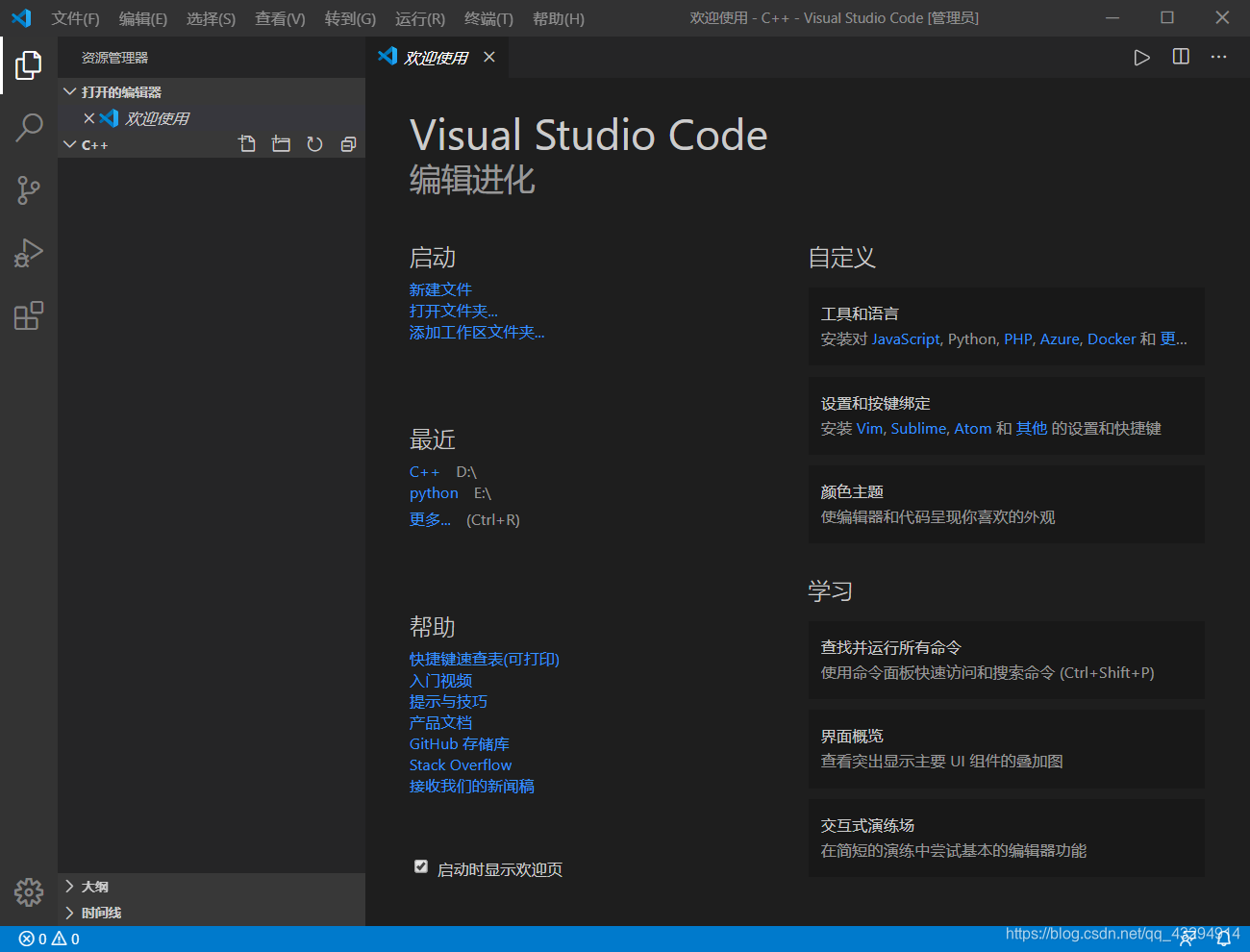Click the 接收我们的新闻稿 link
This screenshot has width=1250, height=952.
click(x=472, y=787)
